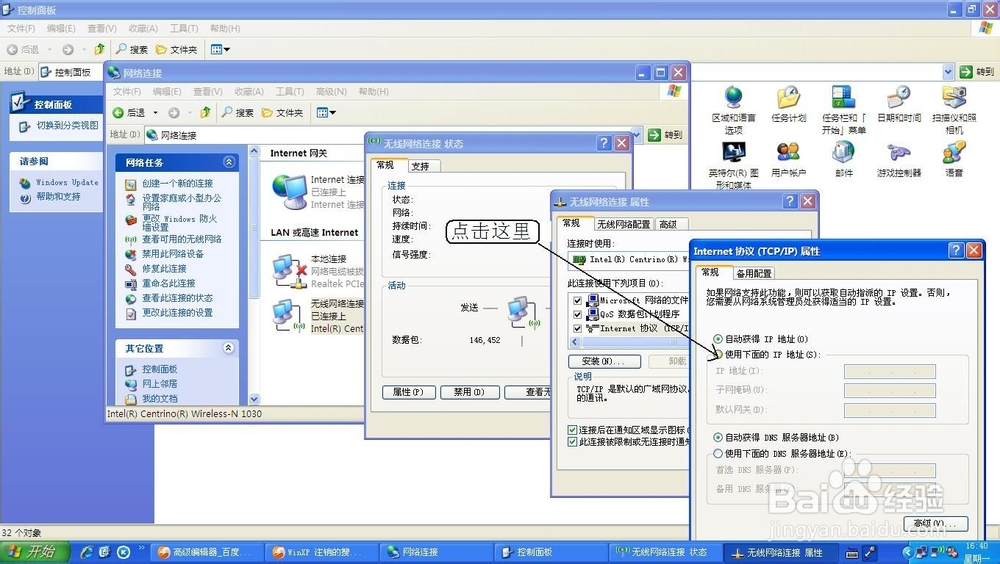The image size is (1000, 564).
Task: Switch to 高级 tab in 无线网络连接 属性
Action: [x=670, y=224]
